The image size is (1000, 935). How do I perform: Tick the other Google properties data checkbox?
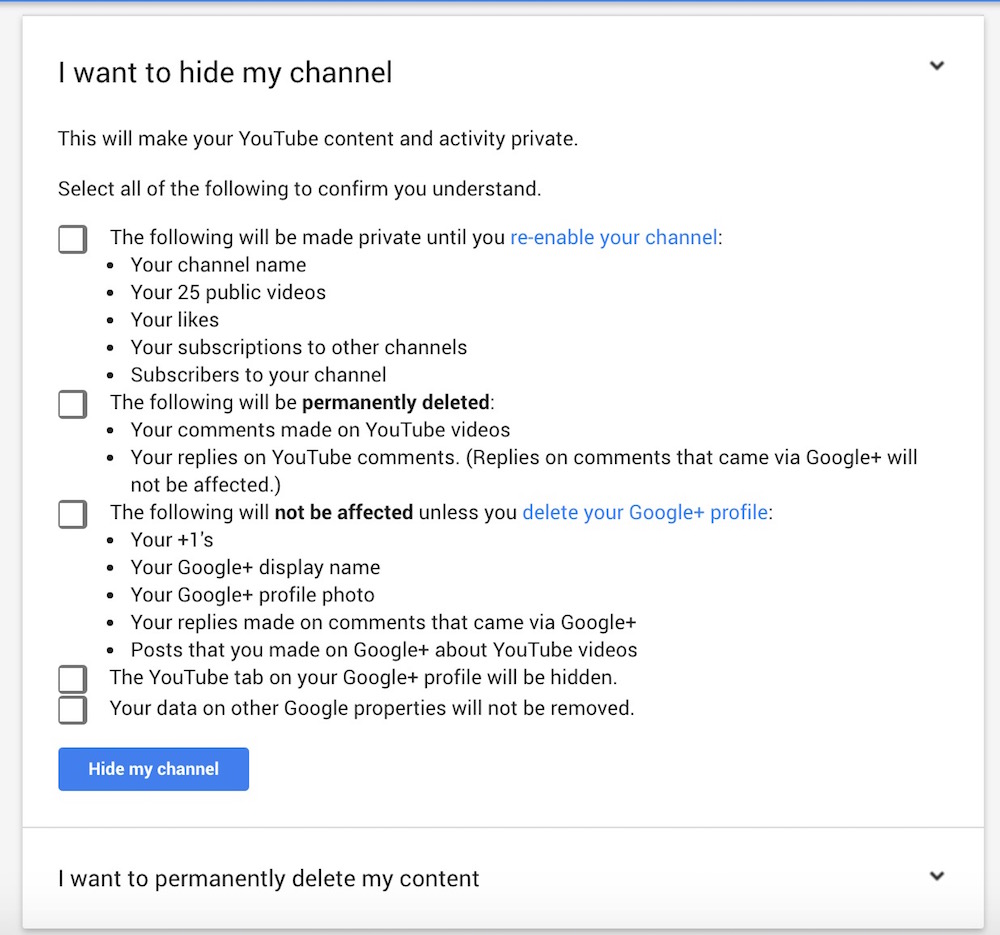pyautogui.click(x=72, y=709)
